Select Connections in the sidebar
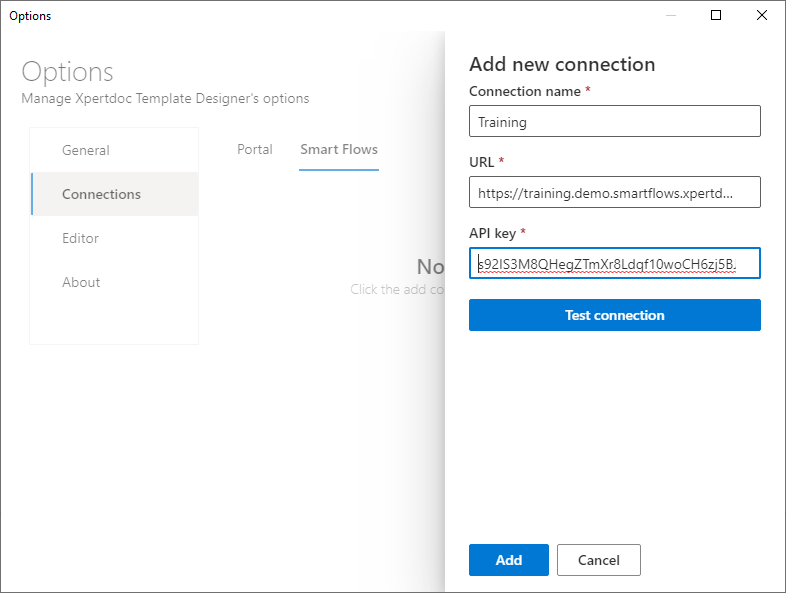Viewport: 786px width, 593px height. coord(114,194)
